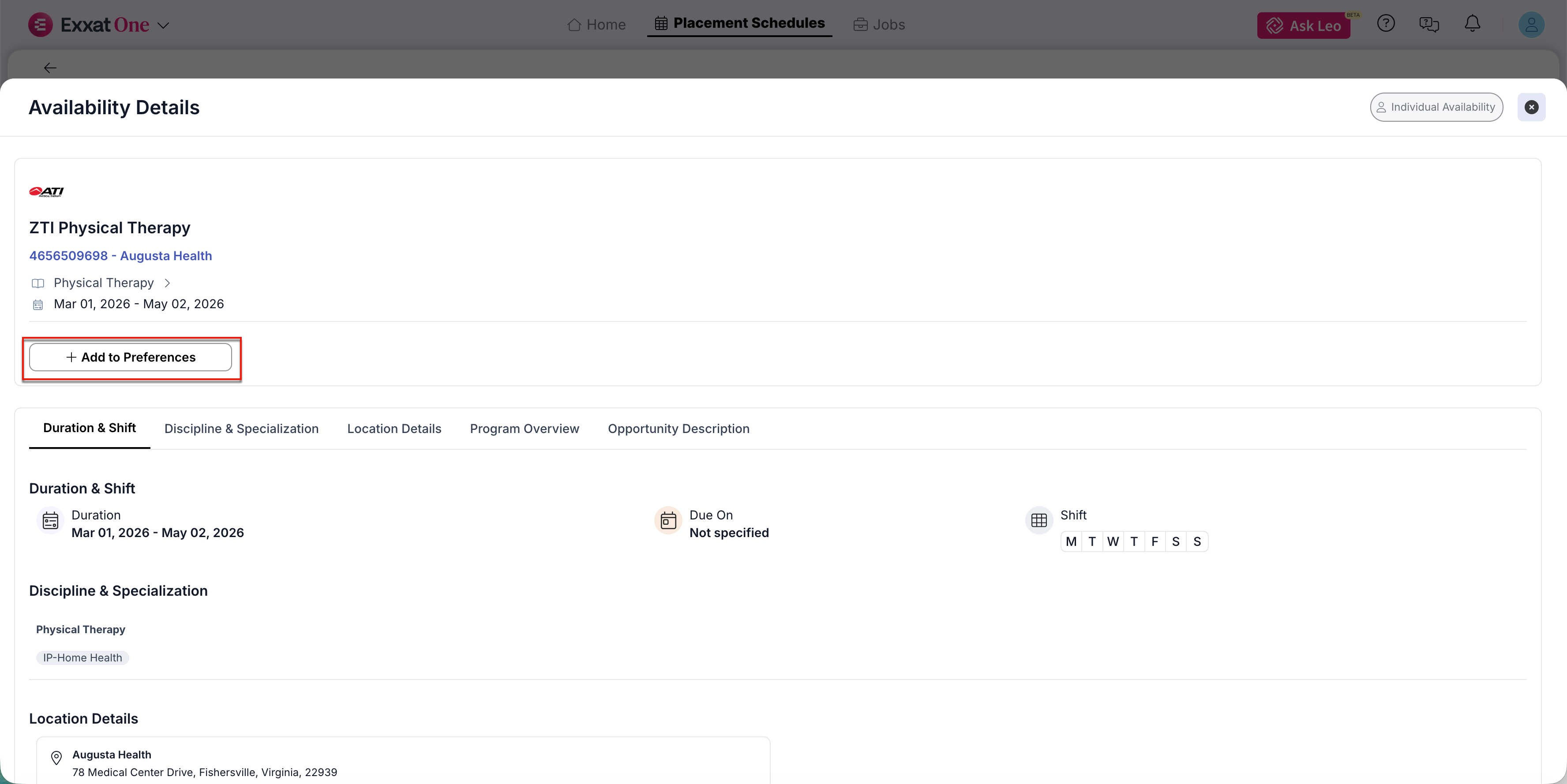The height and width of the screenshot is (784, 1567).
Task: Click the Augusta Health location pin icon
Action: pos(56,758)
